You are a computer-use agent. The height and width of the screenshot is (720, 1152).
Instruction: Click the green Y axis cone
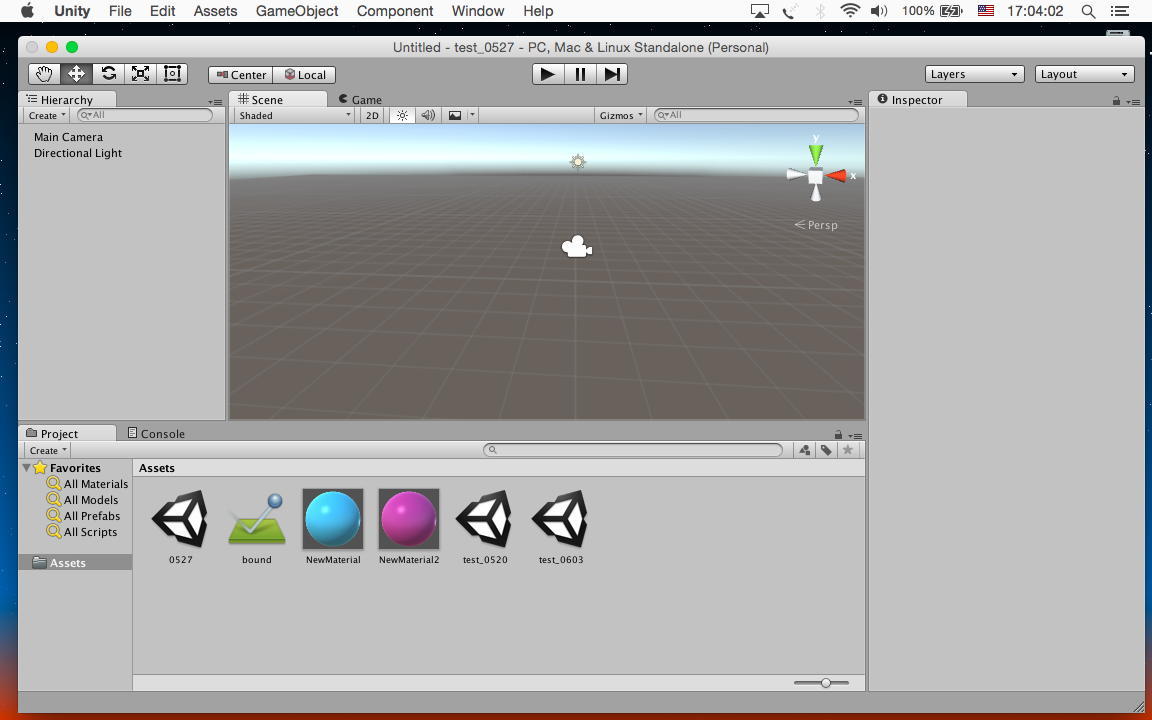816,153
